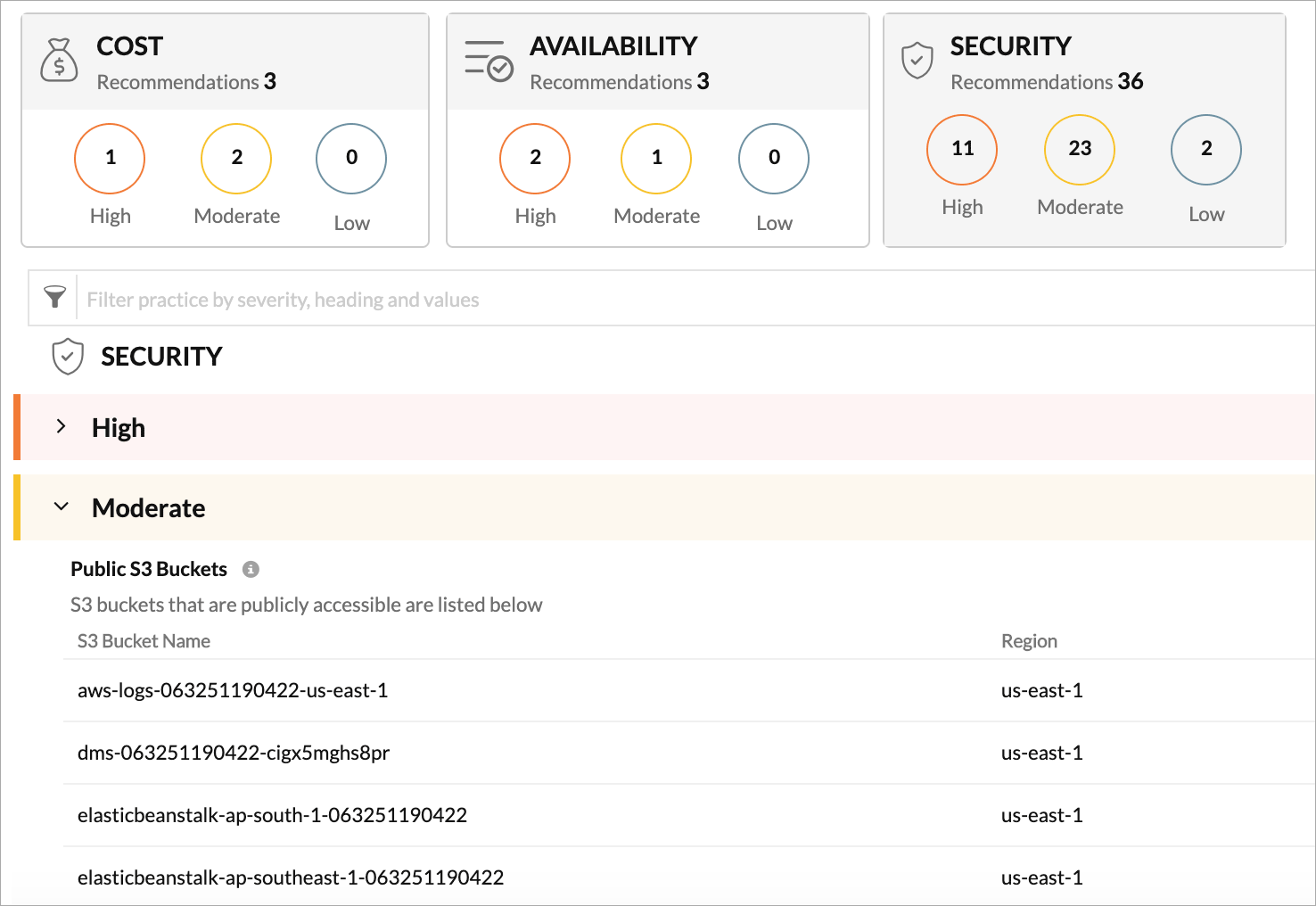1316x906 pixels.
Task: Click the Security shield icon in summary card
Action: pos(917,61)
